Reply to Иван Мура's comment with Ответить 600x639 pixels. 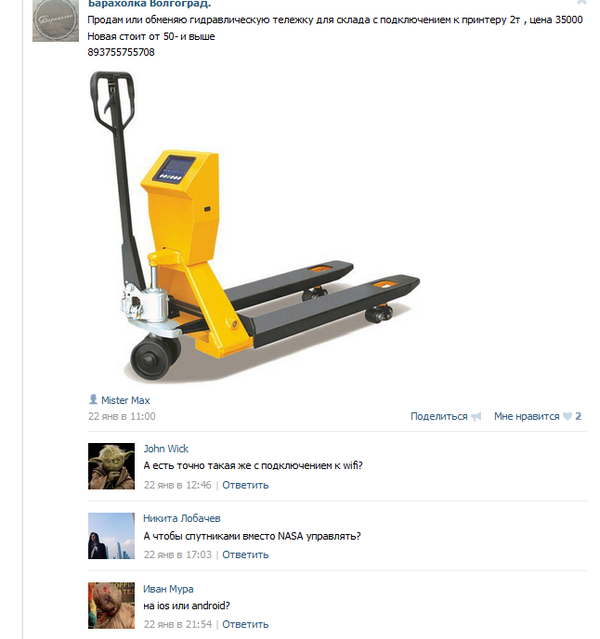pyautogui.click(x=245, y=625)
